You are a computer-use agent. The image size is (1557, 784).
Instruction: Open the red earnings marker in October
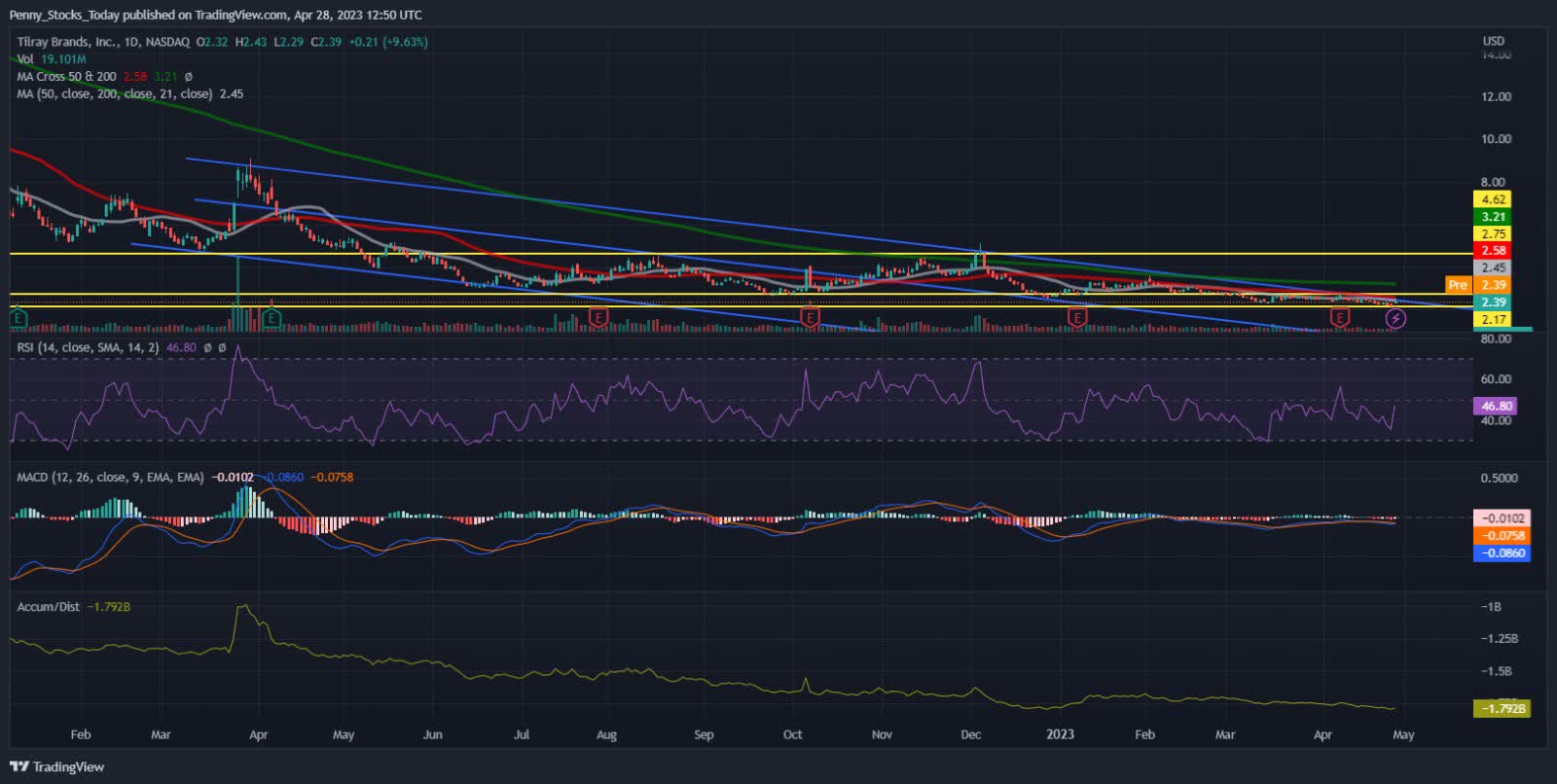coord(810,317)
